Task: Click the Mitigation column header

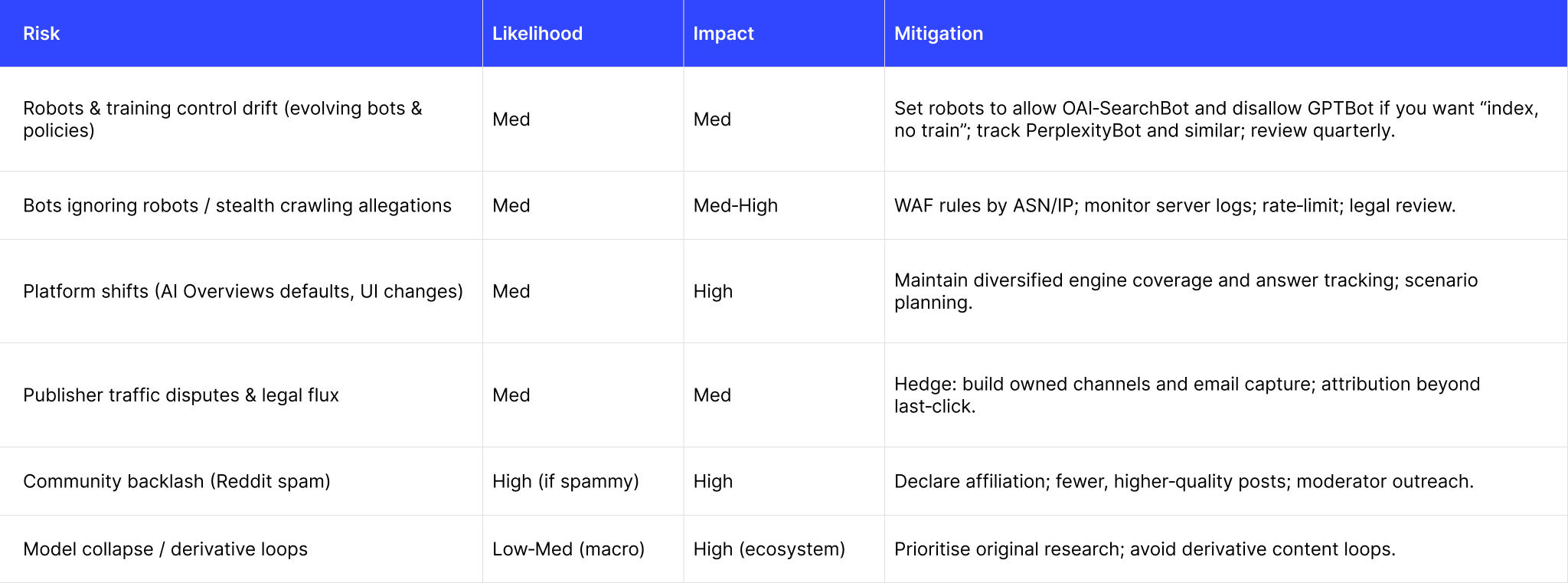Action: tap(938, 34)
